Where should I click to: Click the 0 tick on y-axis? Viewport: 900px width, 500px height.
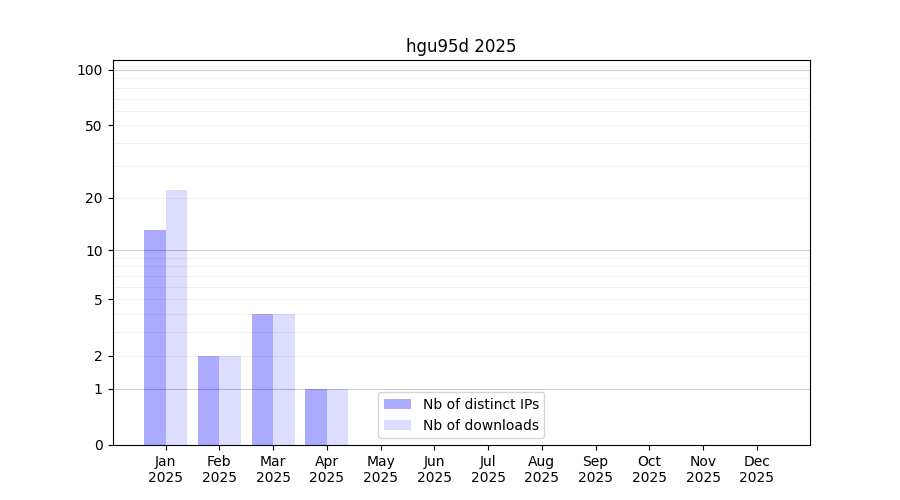[98, 445]
